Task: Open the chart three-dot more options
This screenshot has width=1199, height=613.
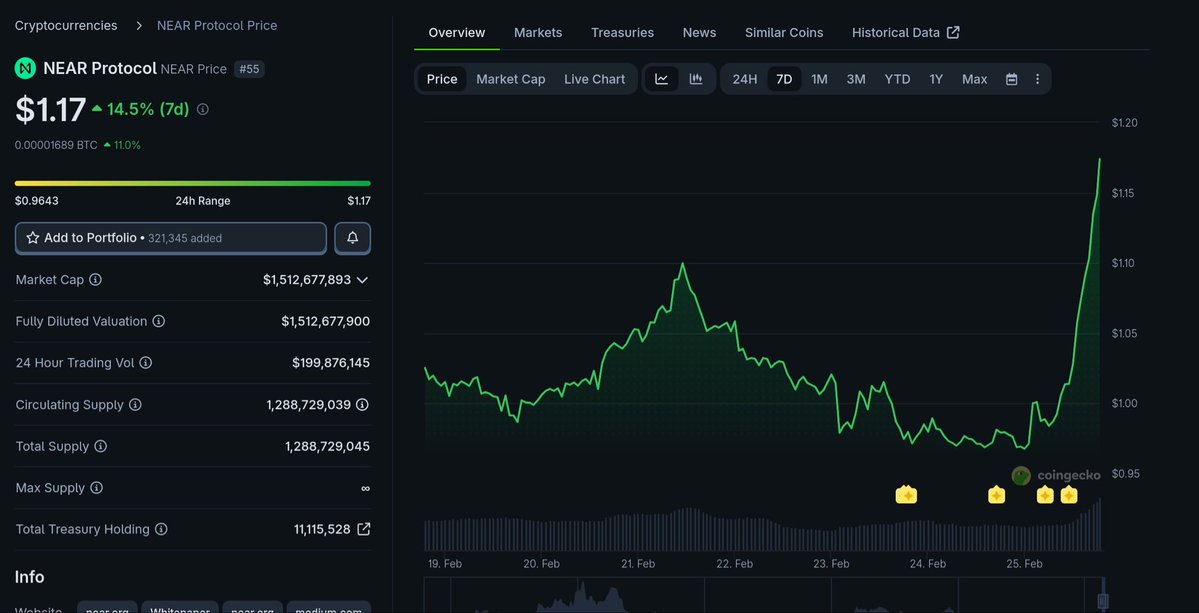Action: tap(1038, 79)
